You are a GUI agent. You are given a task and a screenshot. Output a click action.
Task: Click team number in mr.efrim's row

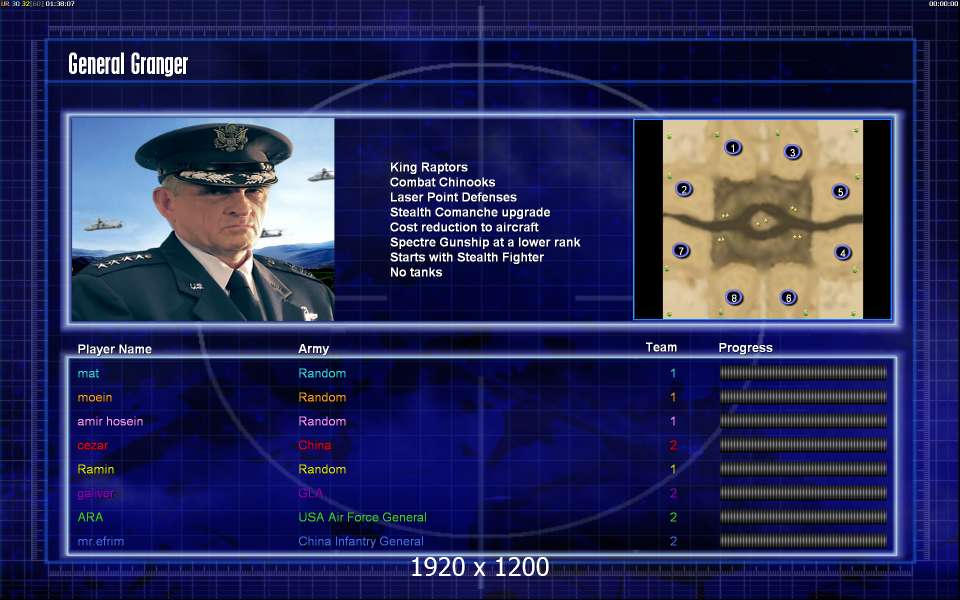(x=673, y=541)
